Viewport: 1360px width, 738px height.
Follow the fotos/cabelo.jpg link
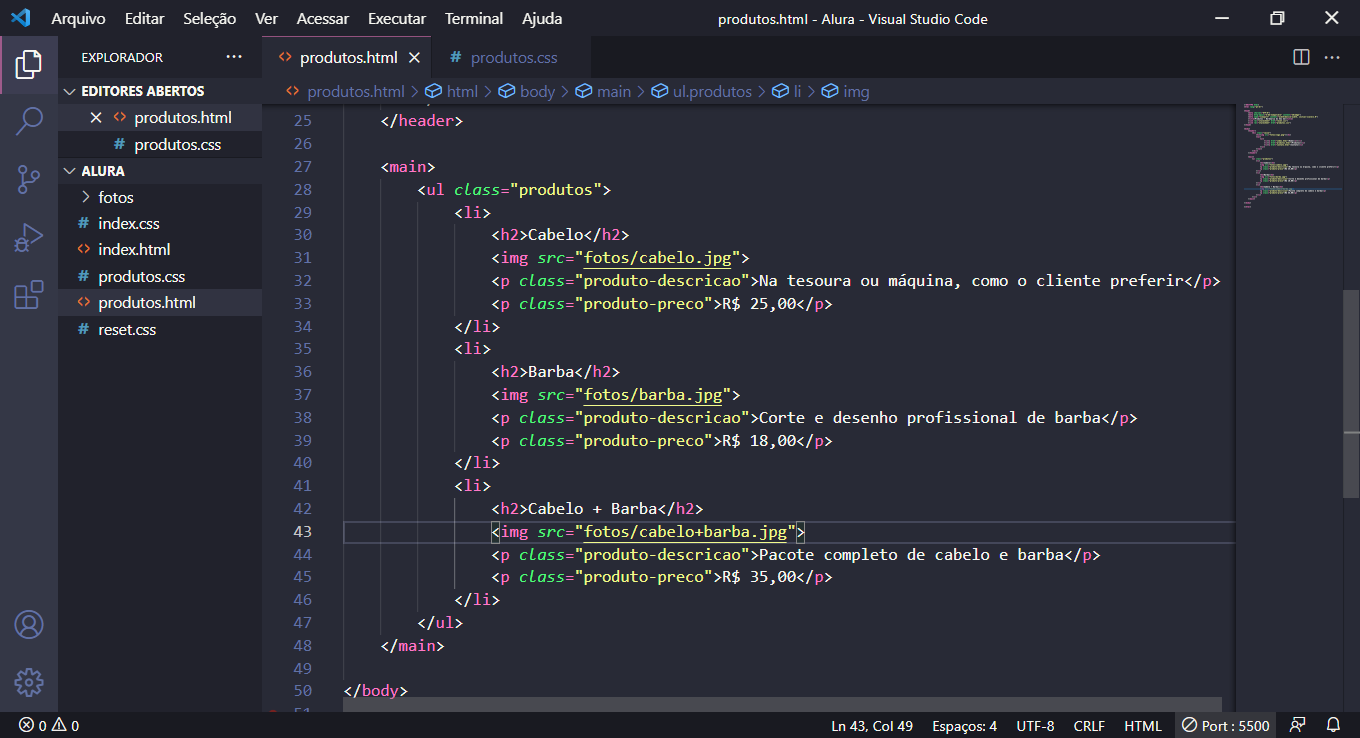coord(657,258)
